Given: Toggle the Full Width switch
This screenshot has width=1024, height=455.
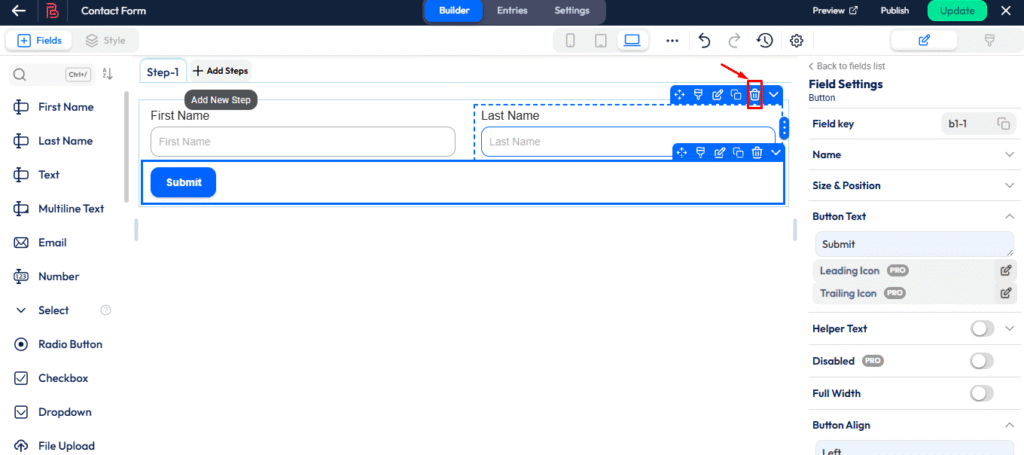Looking at the screenshot, I should 982,393.
